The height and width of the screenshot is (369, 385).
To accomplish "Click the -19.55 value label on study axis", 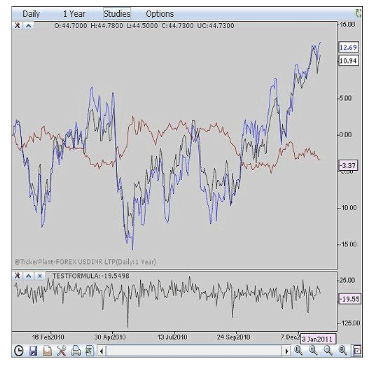I will (349, 299).
